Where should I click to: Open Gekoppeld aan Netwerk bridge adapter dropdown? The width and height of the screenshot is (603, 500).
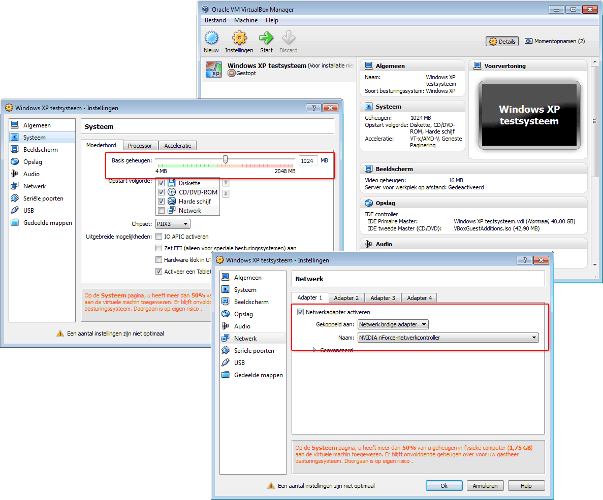(393, 324)
